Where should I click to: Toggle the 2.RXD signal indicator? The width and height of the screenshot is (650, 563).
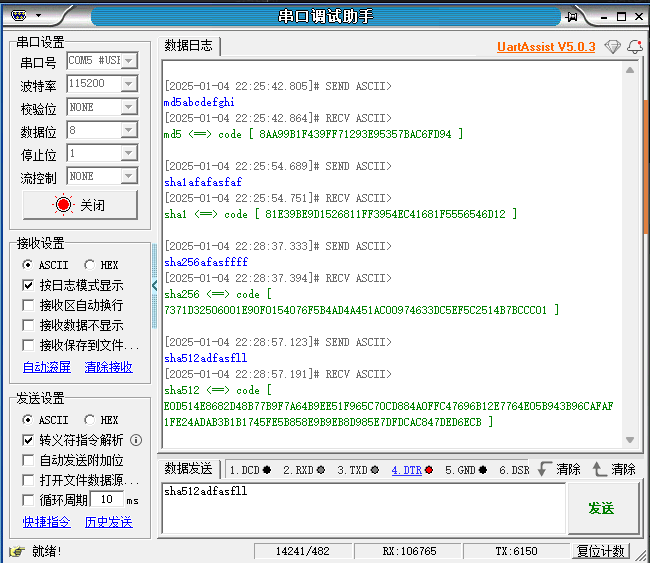click(304, 470)
